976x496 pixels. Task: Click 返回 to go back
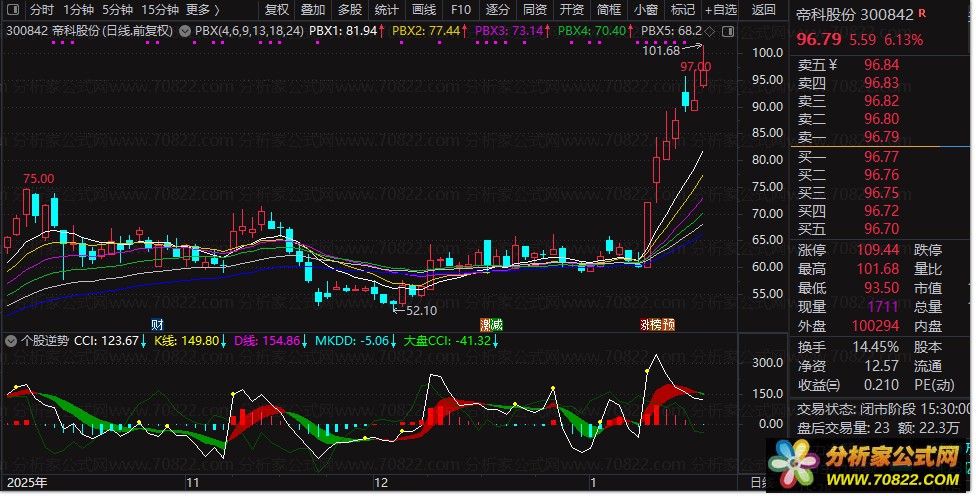click(763, 9)
